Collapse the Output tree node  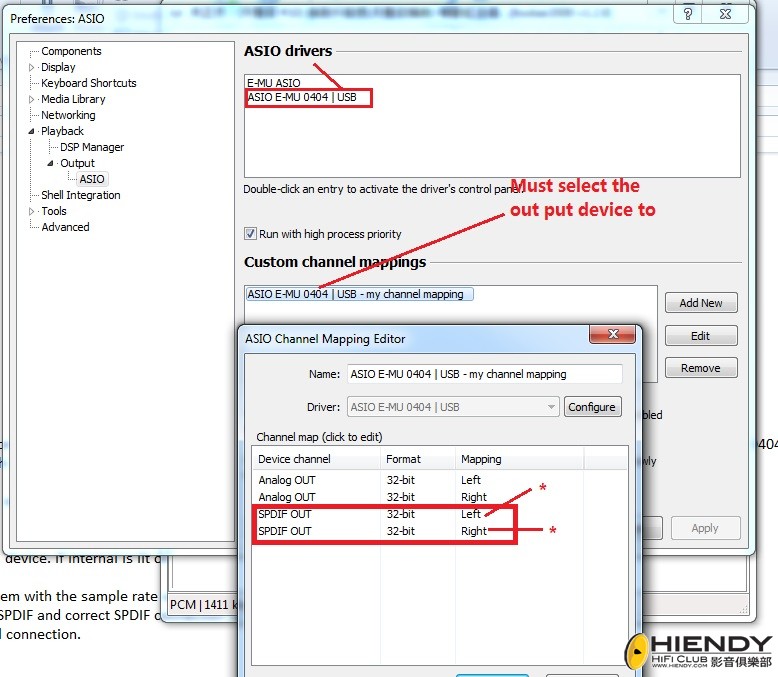tap(51, 163)
